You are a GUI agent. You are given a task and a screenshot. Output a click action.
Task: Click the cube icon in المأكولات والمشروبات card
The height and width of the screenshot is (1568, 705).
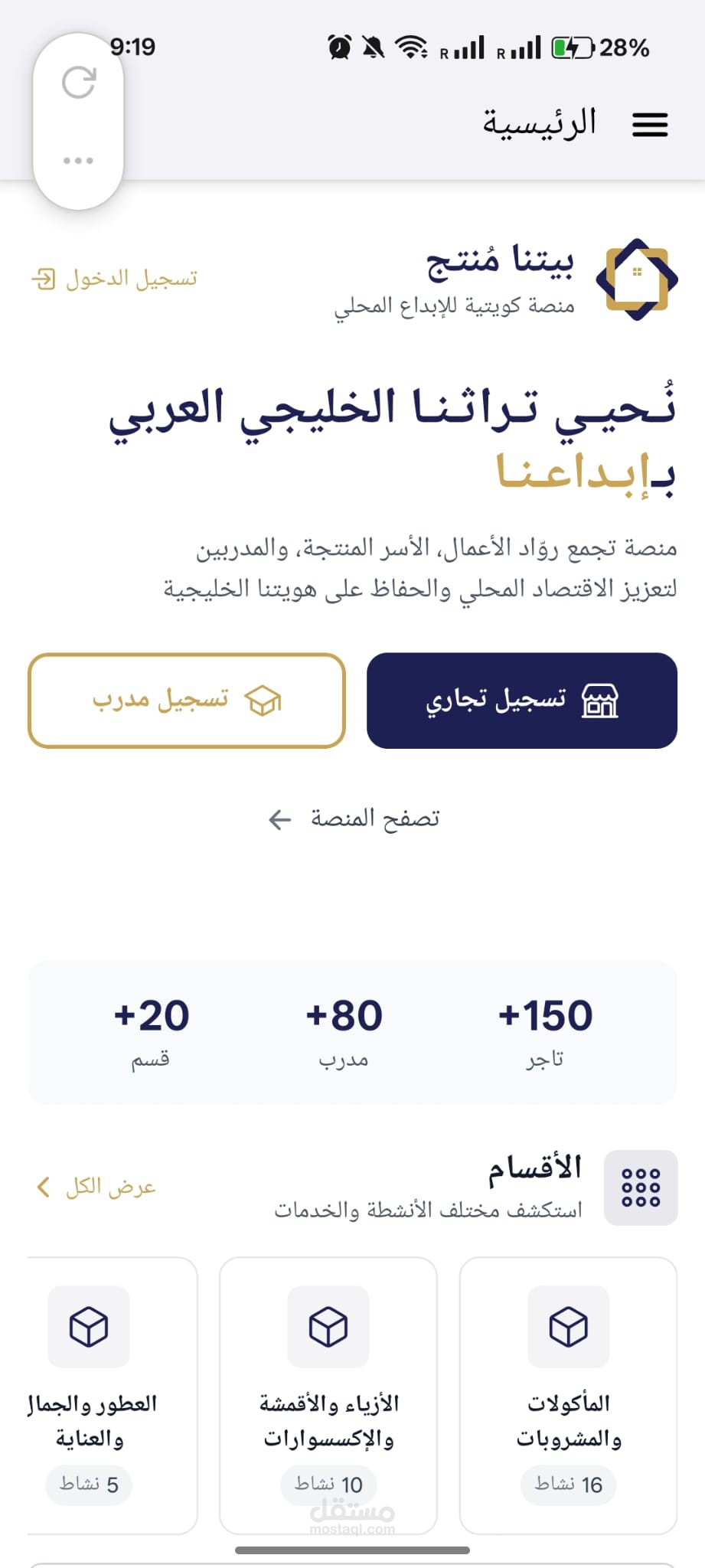tap(569, 1327)
